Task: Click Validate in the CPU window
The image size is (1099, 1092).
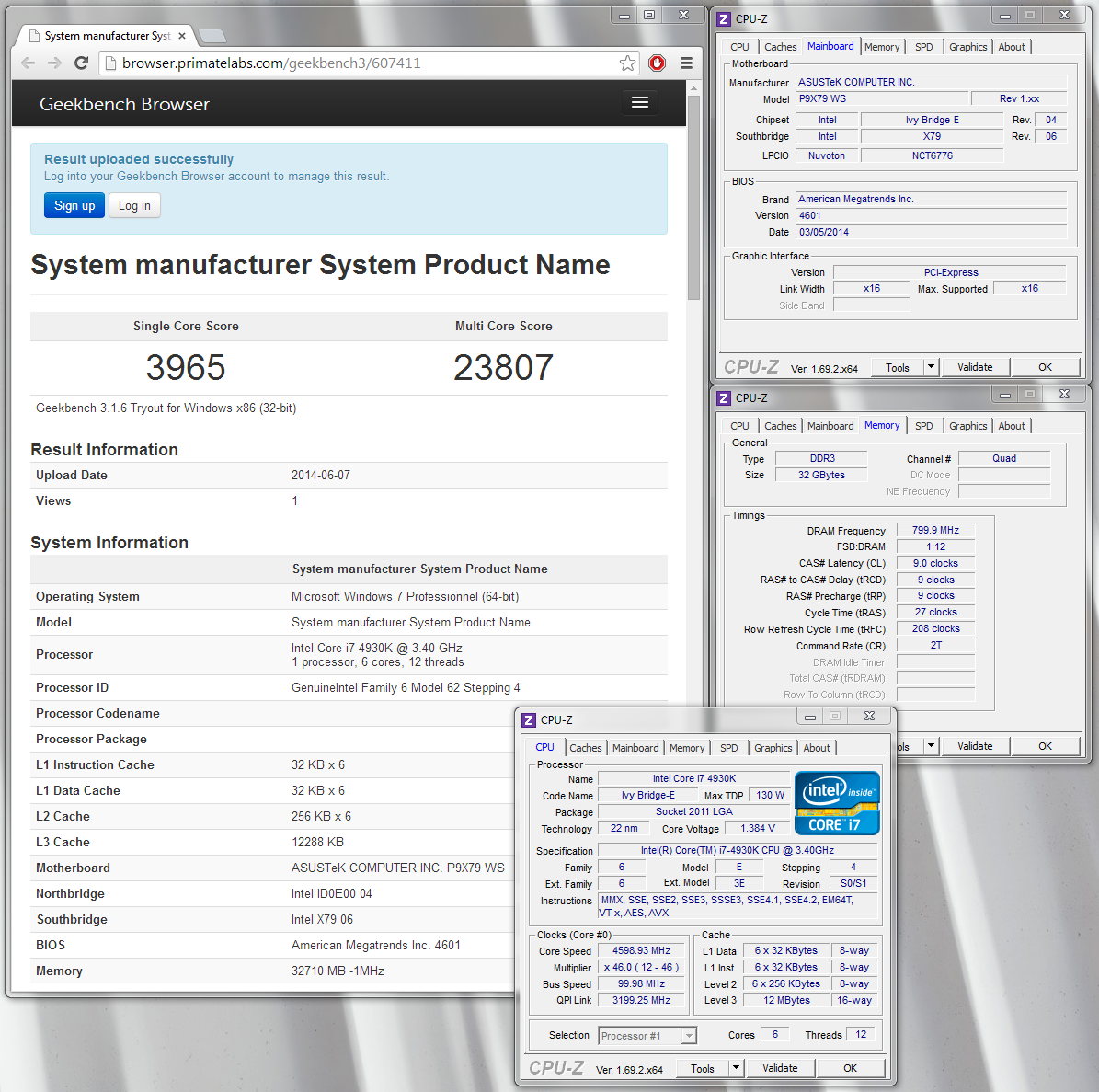Action: click(780, 1067)
